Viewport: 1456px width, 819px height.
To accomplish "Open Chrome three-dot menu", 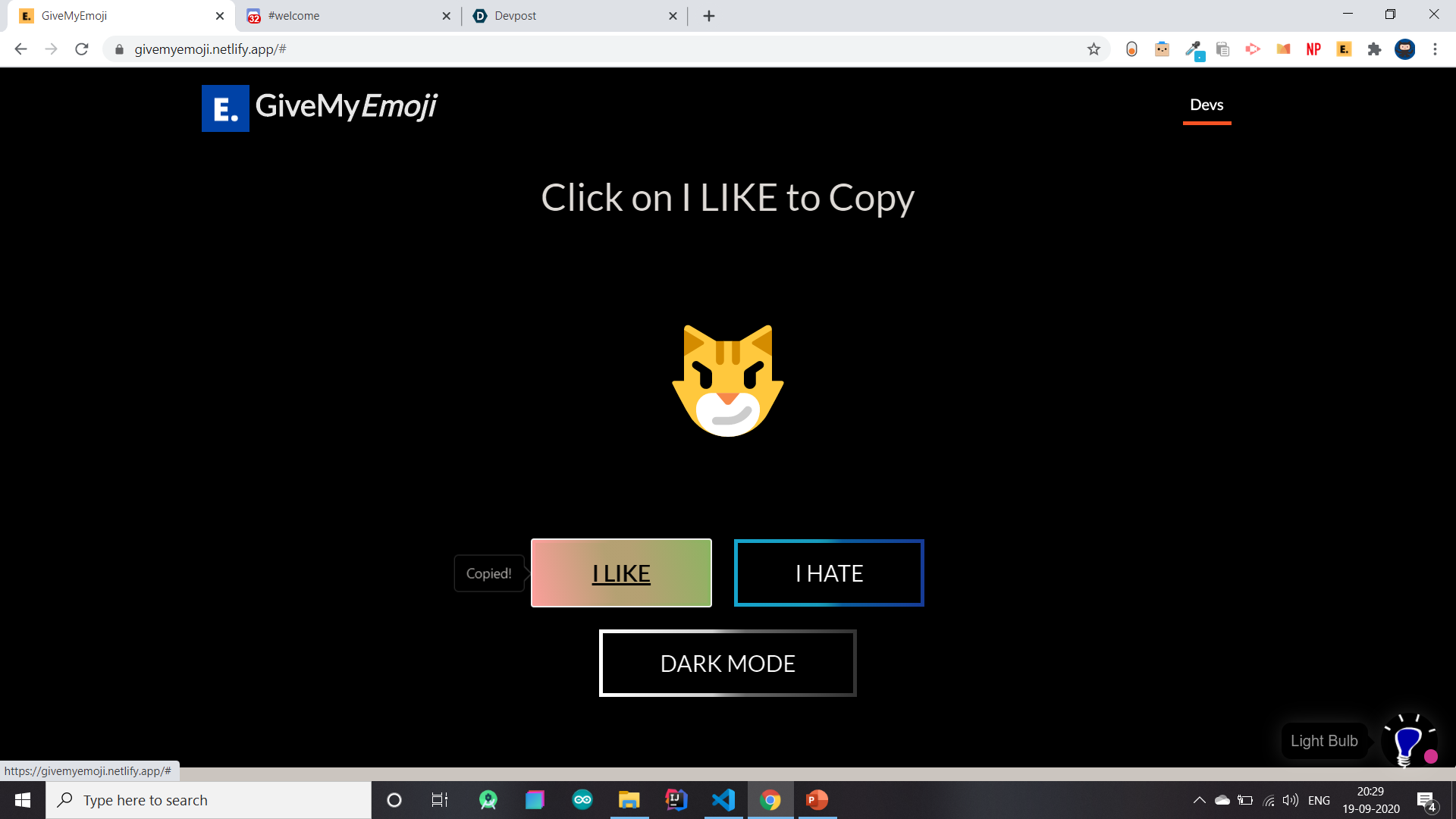I will coord(1435,49).
